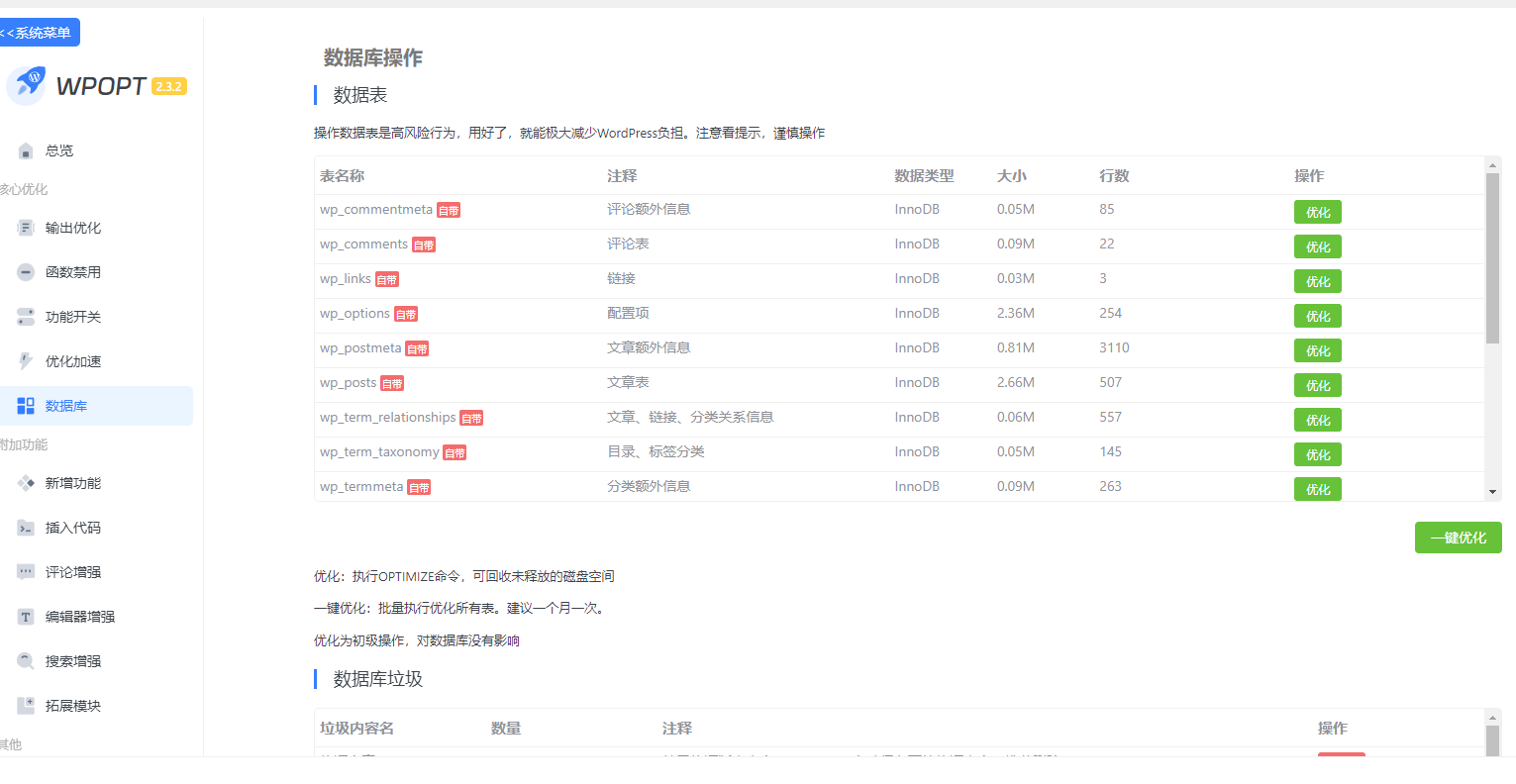The width and height of the screenshot is (1516, 784).
Task: Click the 优化加速 lightning icon
Action: pos(26,361)
